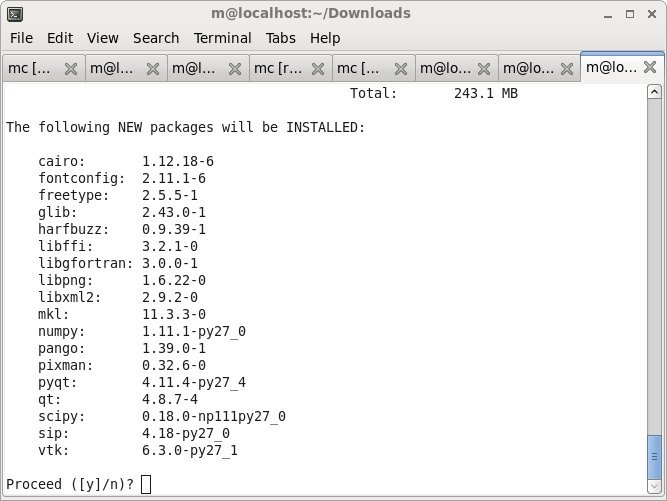Click the cursor after the Proceed prompt
This screenshot has width=667, height=501.
(146, 485)
